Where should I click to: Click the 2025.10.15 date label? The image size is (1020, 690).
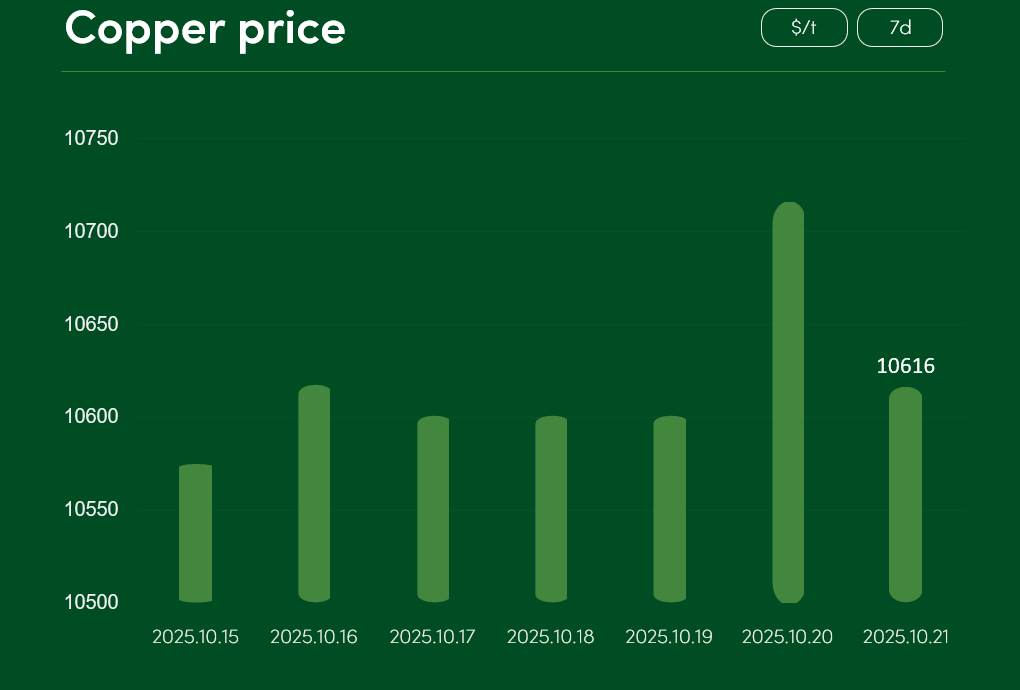point(195,637)
